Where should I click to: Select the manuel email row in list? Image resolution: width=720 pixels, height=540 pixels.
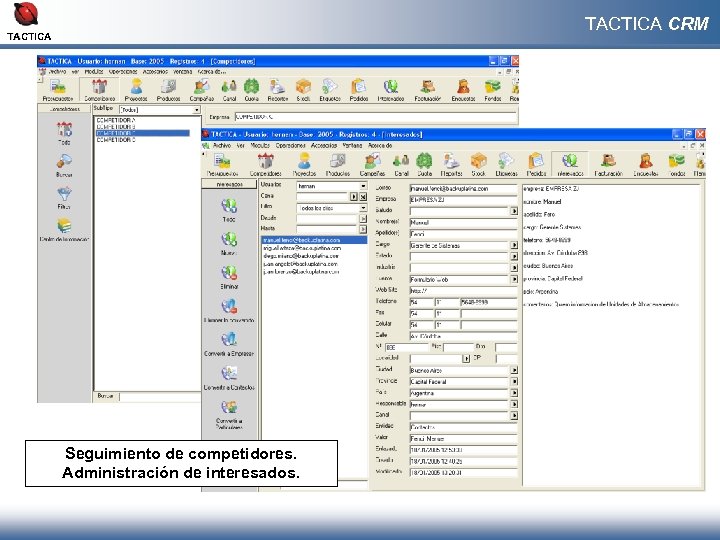(314, 240)
